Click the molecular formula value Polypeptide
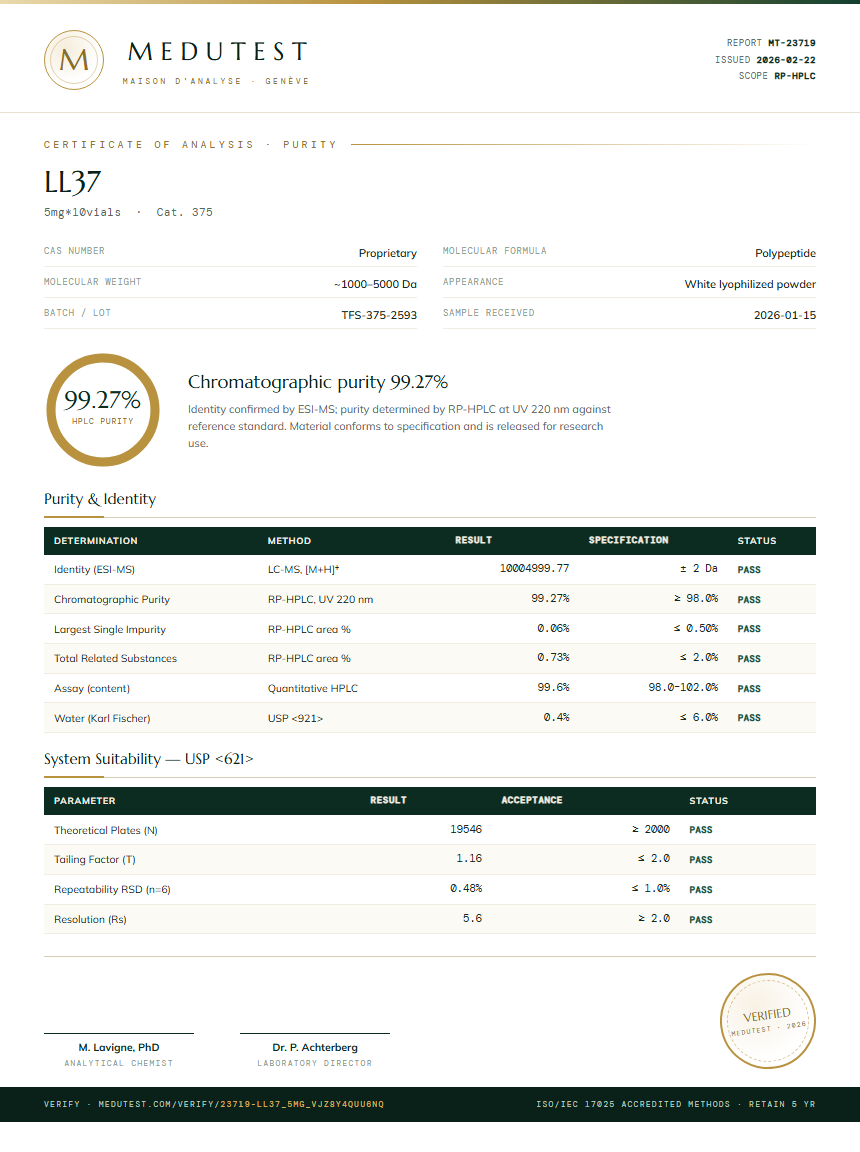The width and height of the screenshot is (860, 1152). pyautogui.click(x=785, y=253)
